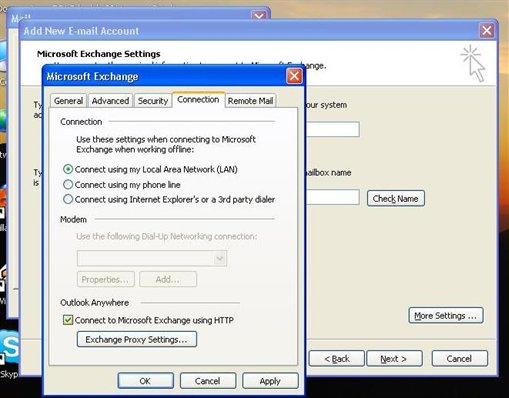Screen dimensions: 509x398
Task: Open the Remote Mail tab
Action: [x=250, y=101]
